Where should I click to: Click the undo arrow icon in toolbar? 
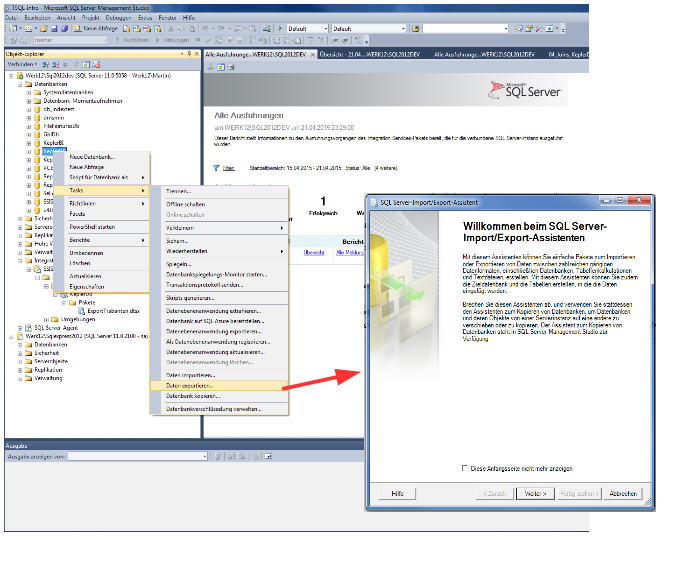pos(204,29)
